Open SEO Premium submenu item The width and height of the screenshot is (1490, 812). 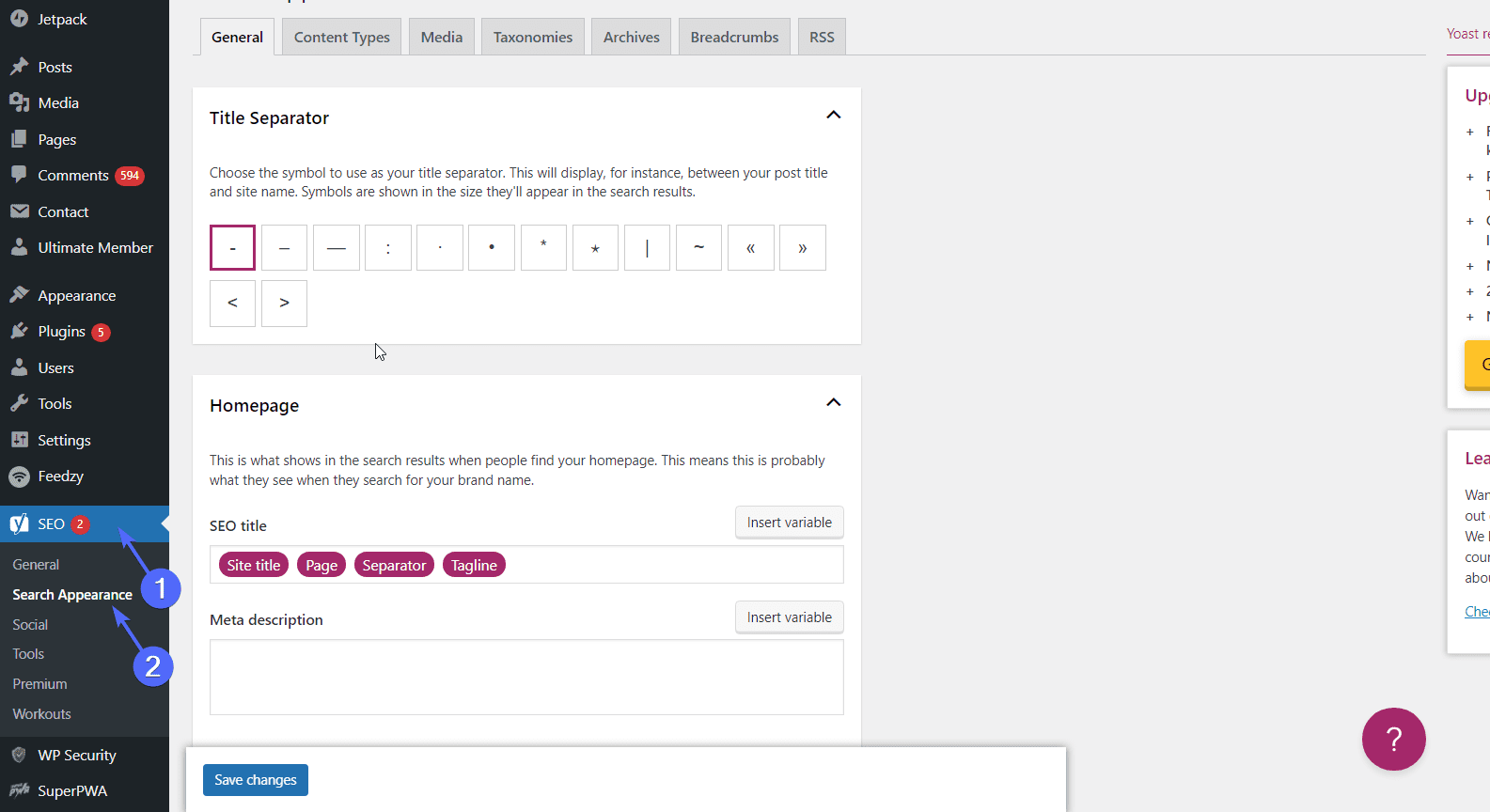(39, 684)
